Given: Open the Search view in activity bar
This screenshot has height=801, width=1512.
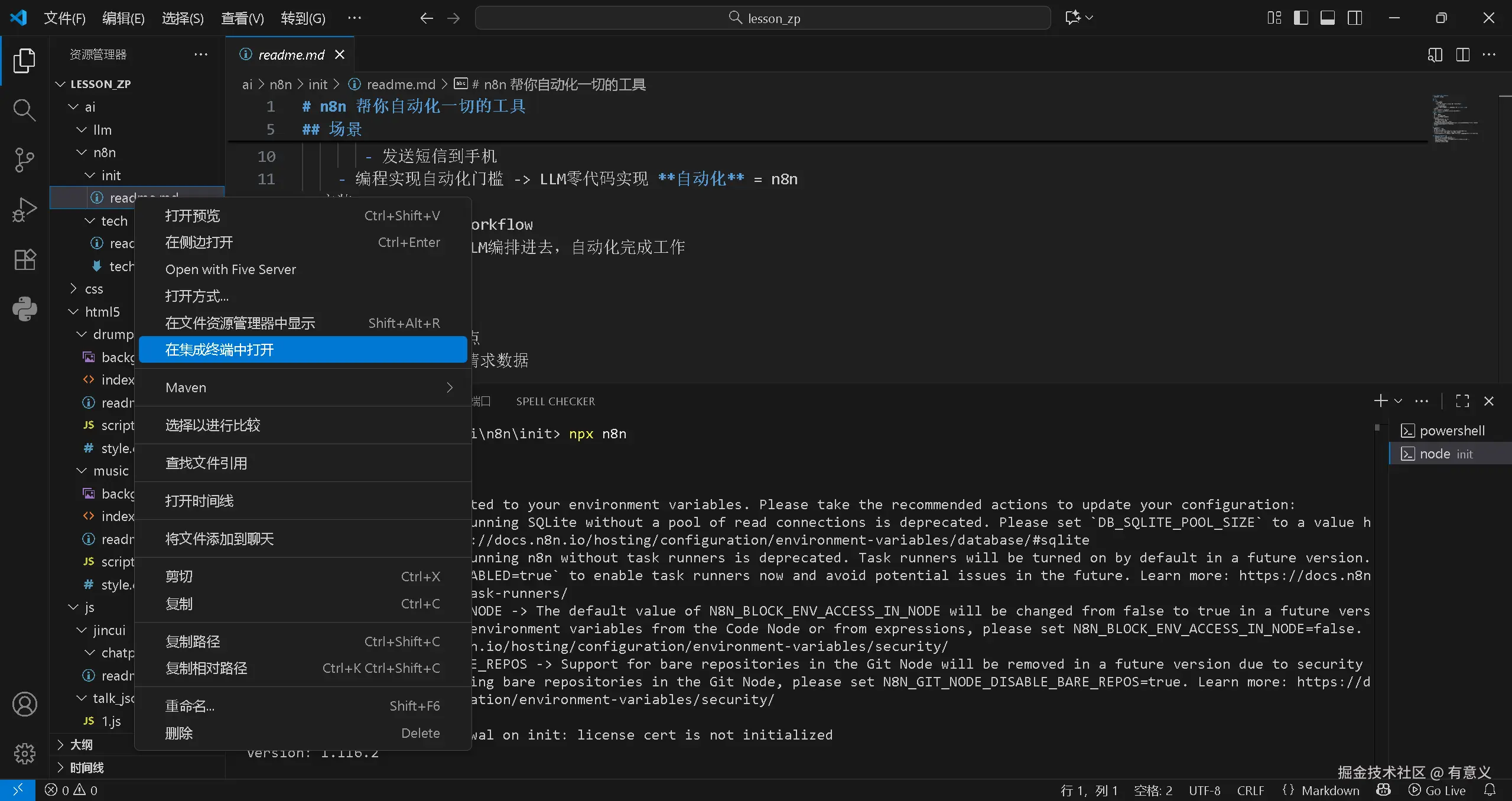Looking at the screenshot, I should (x=24, y=110).
